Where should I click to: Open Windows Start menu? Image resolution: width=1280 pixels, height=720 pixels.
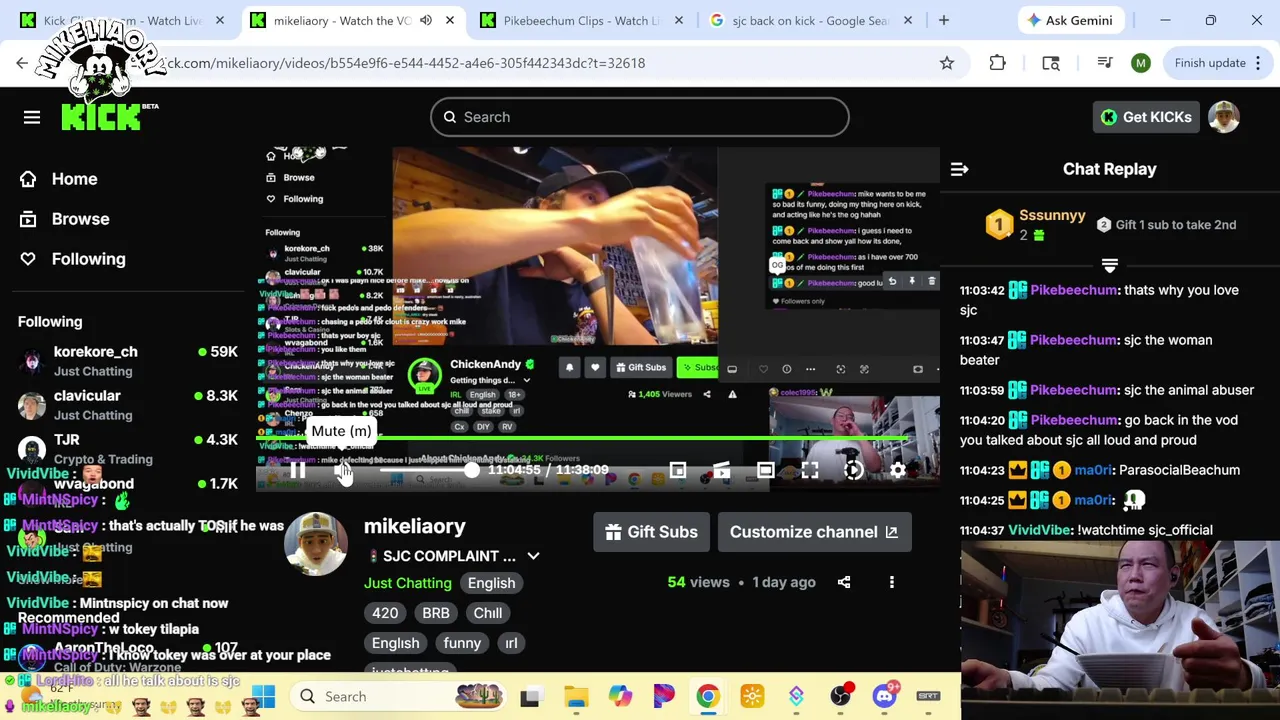[x=263, y=696]
